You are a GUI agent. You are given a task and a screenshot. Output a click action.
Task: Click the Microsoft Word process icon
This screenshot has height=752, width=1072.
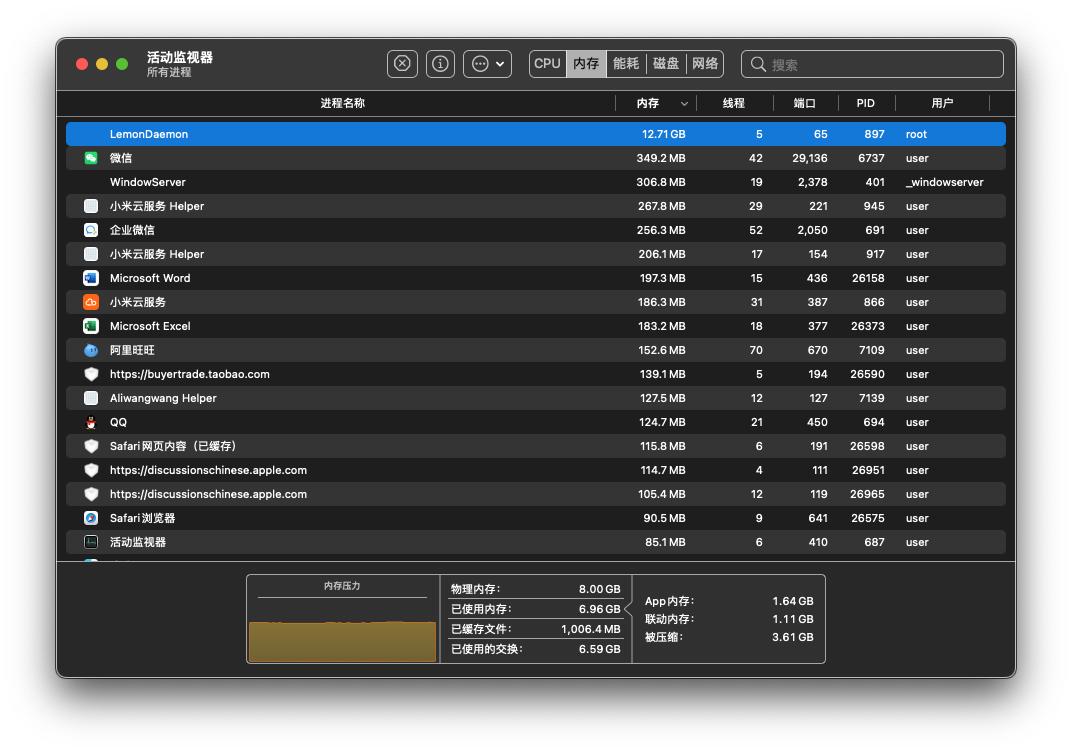[x=91, y=278]
